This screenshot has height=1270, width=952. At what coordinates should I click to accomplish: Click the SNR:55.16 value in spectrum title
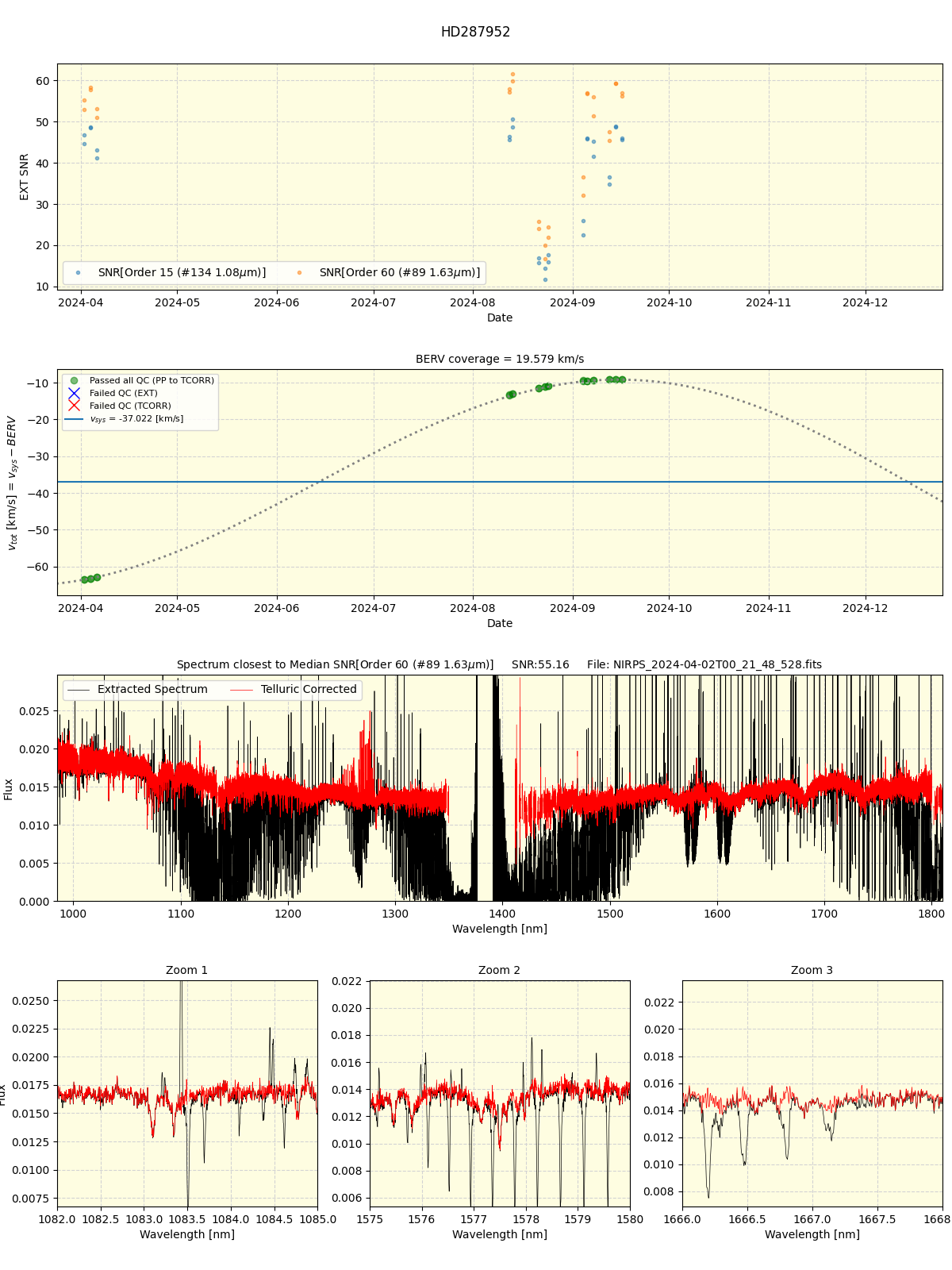click(540, 664)
